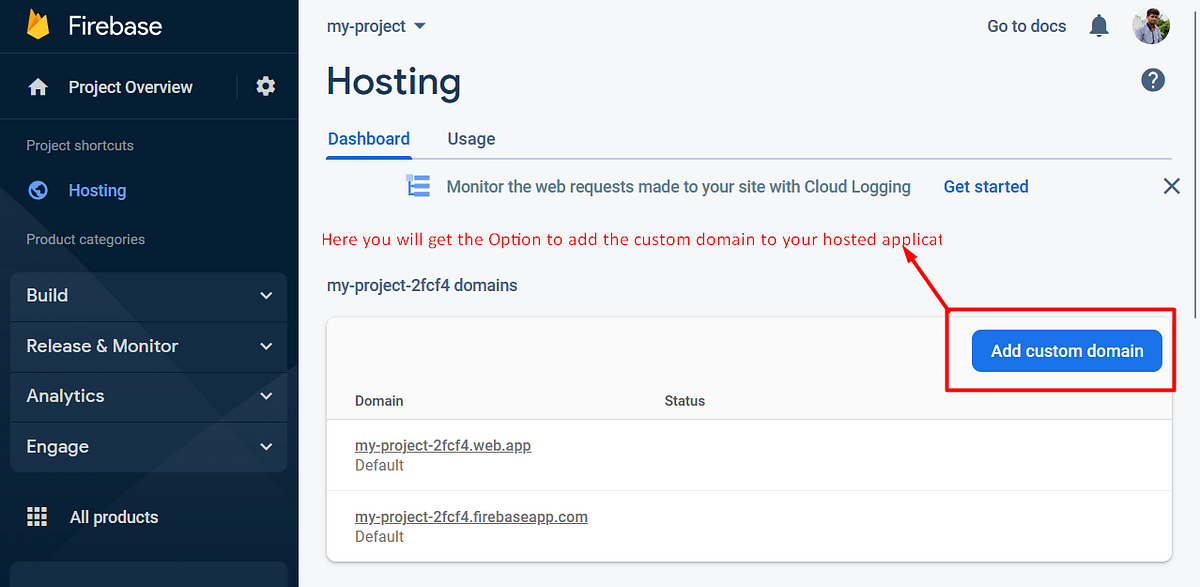Switch to the Usage tab
Viewport: 1200px width, 587px height.
coord(471,139)
